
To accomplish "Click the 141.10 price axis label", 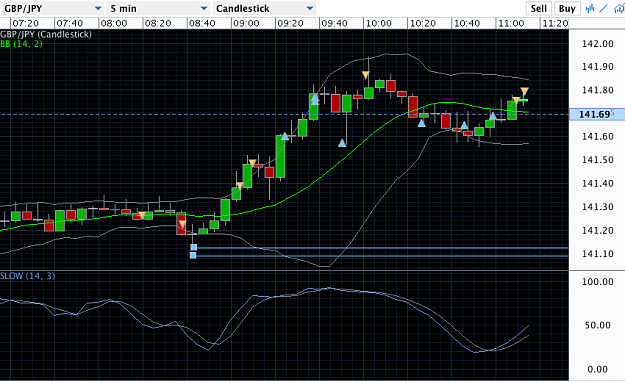I will (x=597, y=254).
